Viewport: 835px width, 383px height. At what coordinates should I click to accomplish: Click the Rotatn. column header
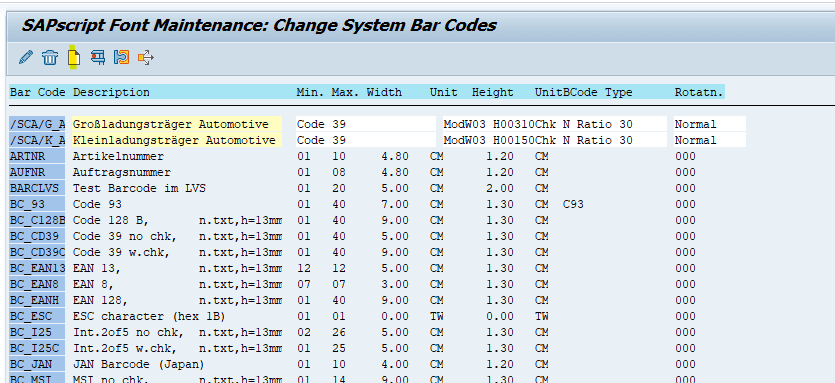coord(699,92)
